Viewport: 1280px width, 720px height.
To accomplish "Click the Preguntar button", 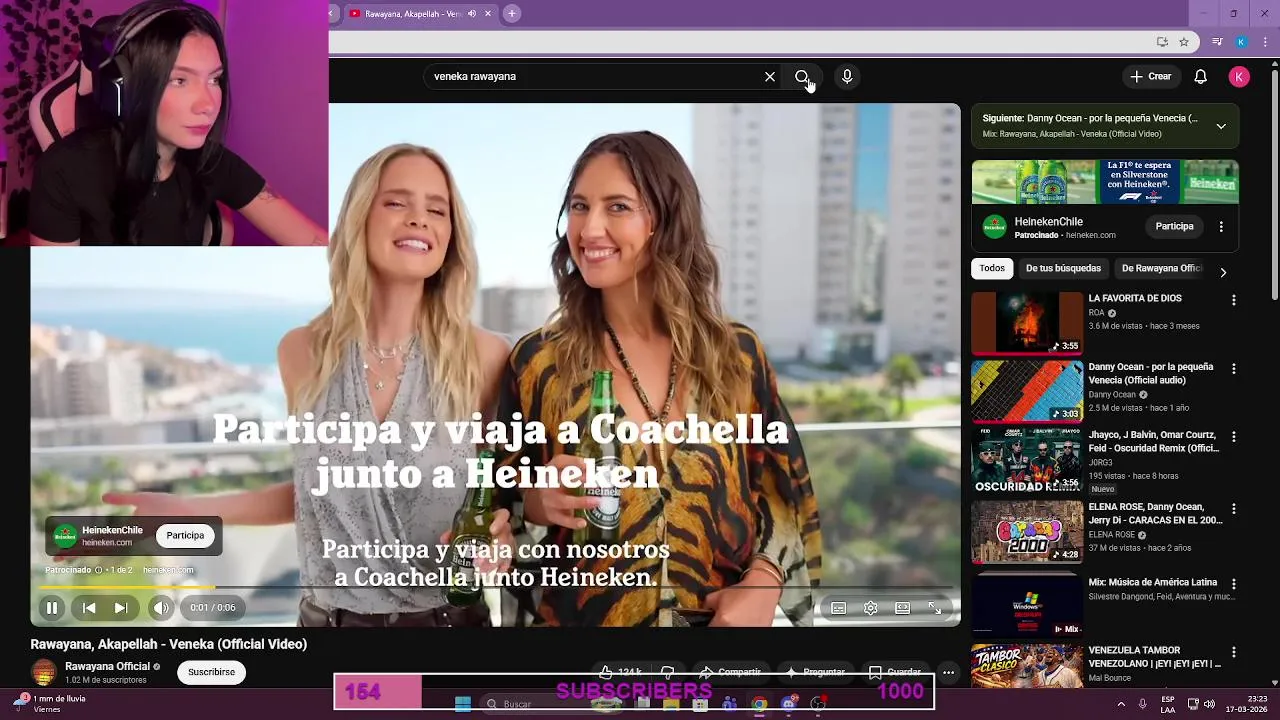I will [x=816, y=672].
